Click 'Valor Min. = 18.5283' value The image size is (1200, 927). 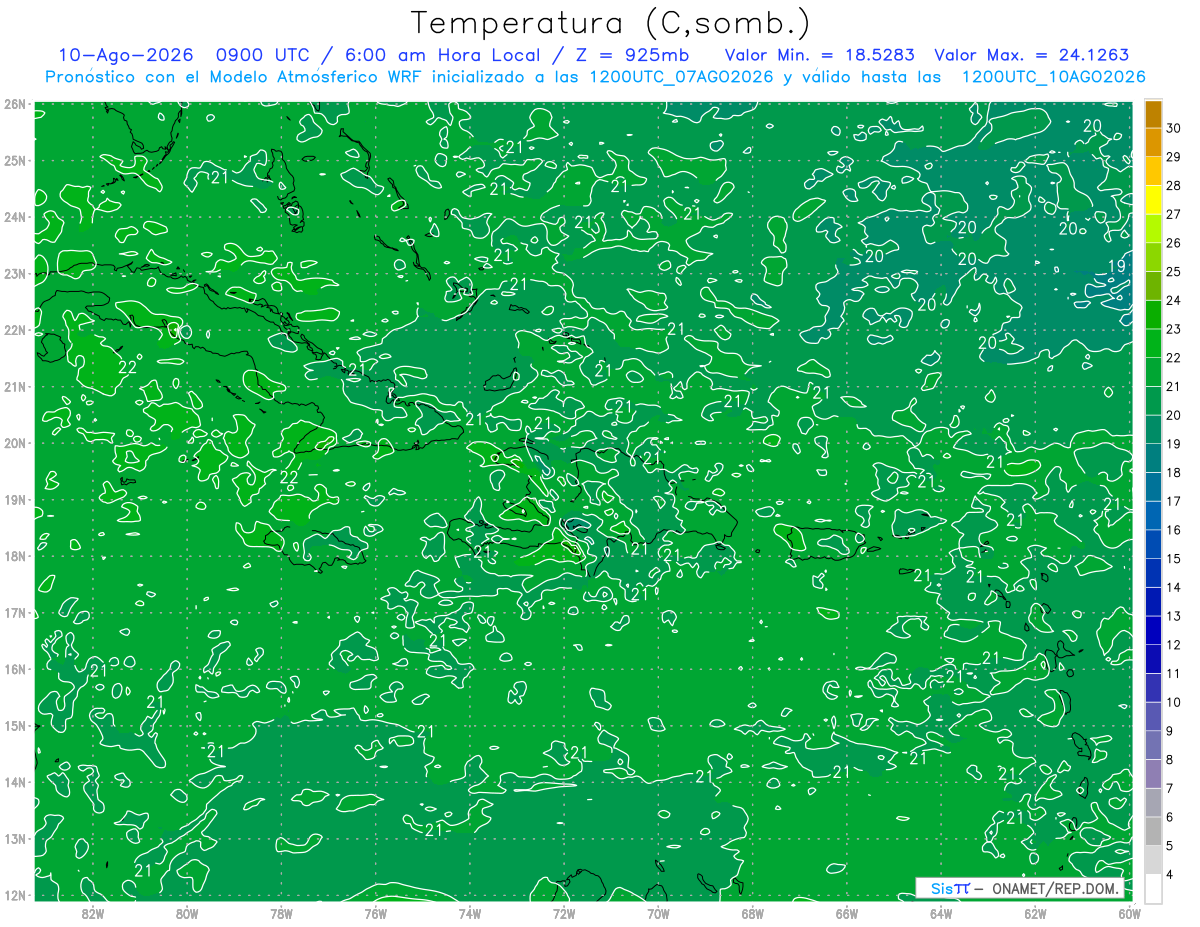(x=820, y=56)
